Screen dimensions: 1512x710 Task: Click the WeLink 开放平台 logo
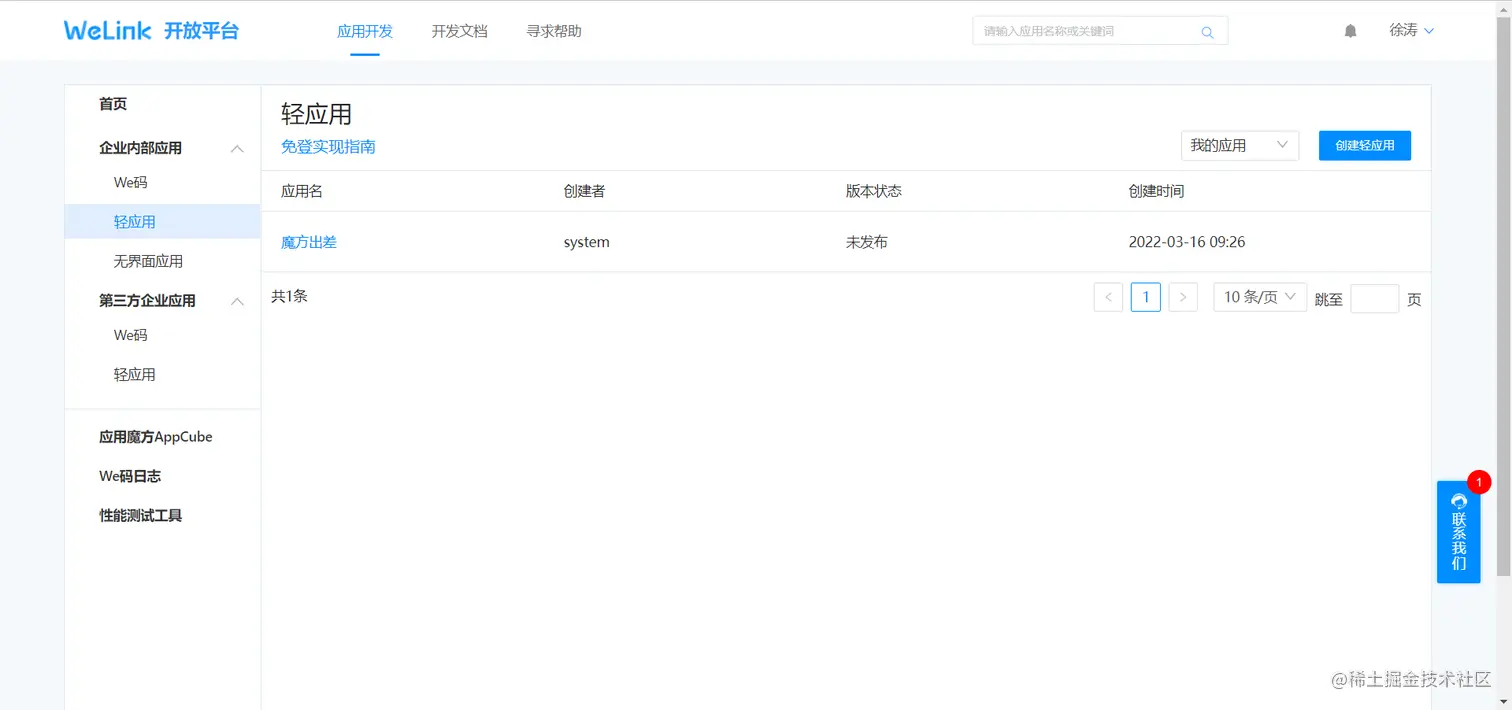click(152, 30)
